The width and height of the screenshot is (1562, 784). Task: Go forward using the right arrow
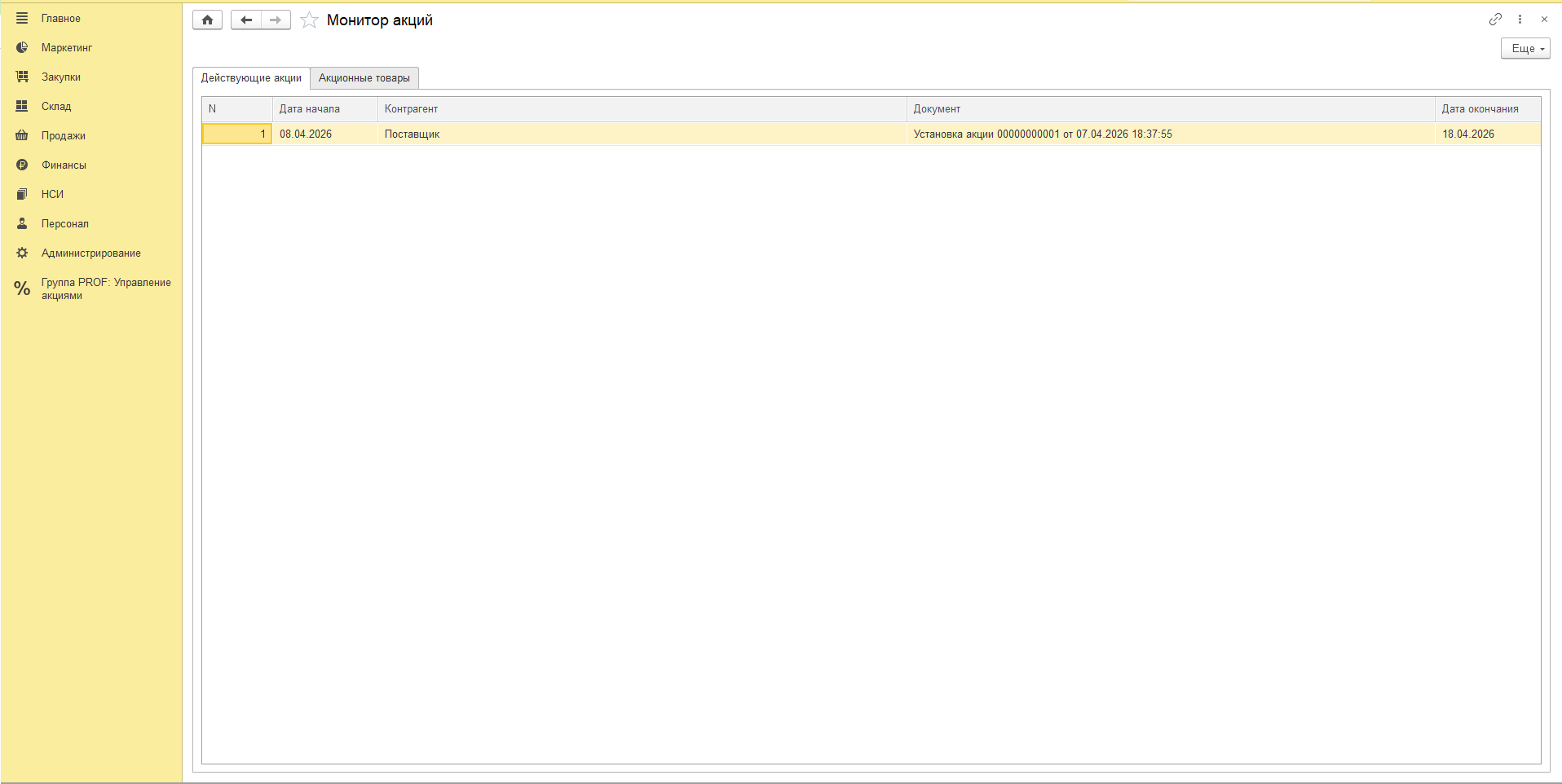pos(276,20)
